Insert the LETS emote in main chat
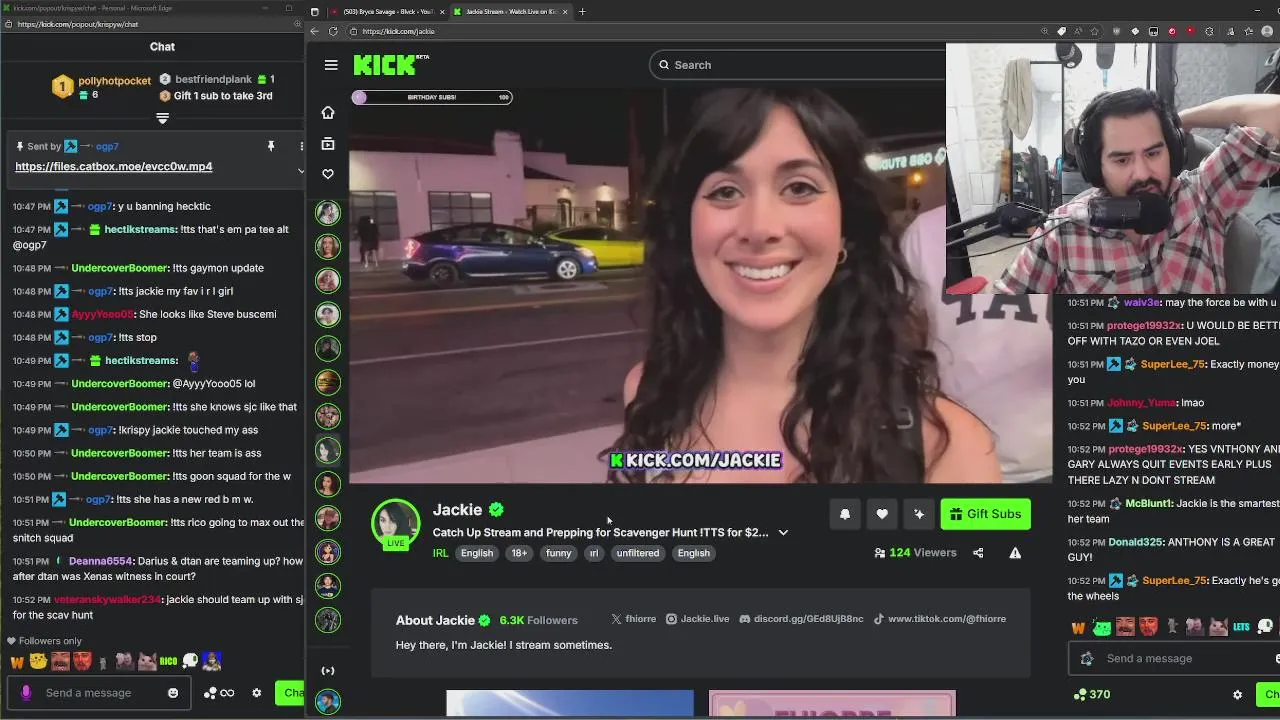The image size is (1280, 720). tap(1241, 627)
